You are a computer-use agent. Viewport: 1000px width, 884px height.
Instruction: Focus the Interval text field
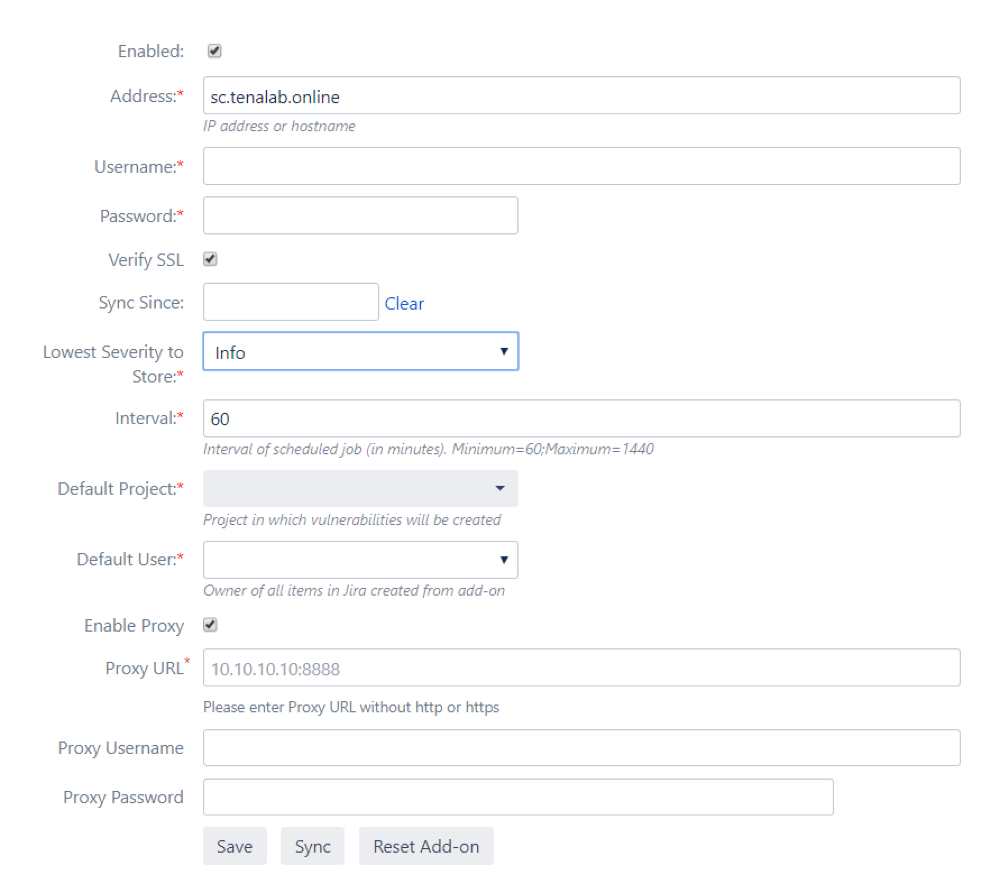[x=581, y=419]
